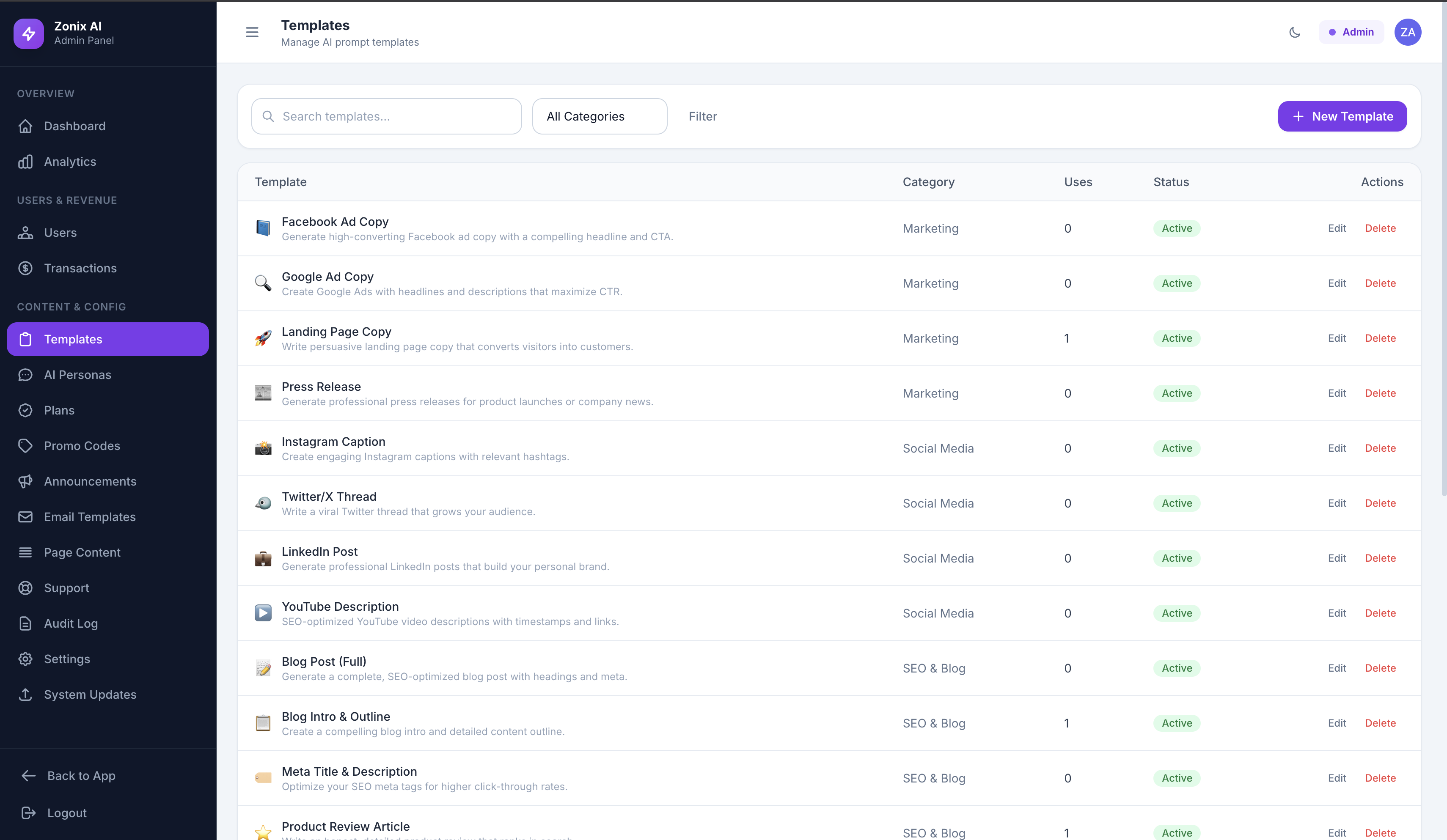1447x840 pixels.
Task: Edit the Facebook Ad Copy template
Action: (x=1337, y=228)
